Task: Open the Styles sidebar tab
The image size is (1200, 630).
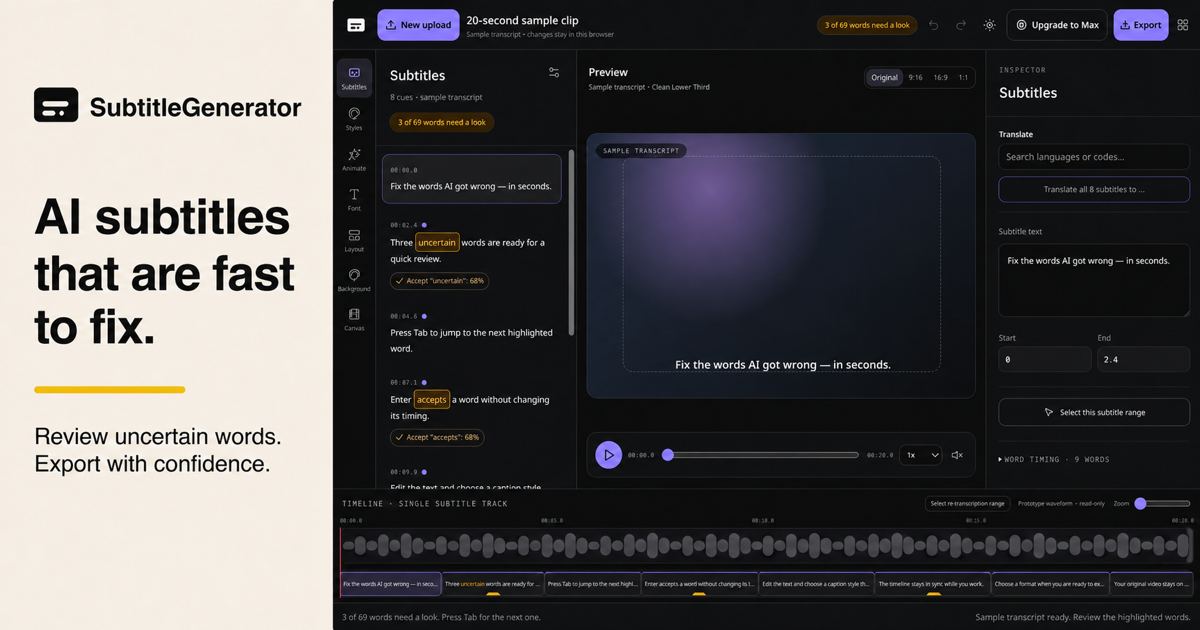Action: pyautogui.click(x=354, y=119)
